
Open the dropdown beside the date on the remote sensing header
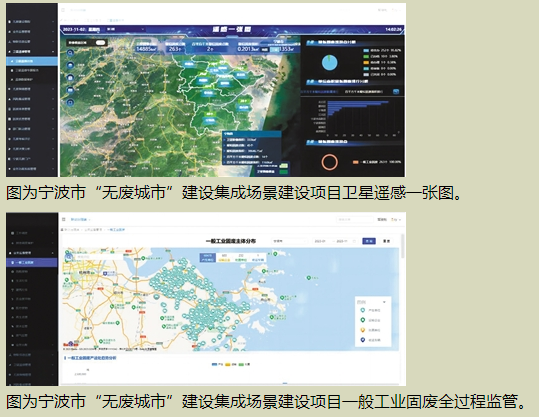pos(125,30)
